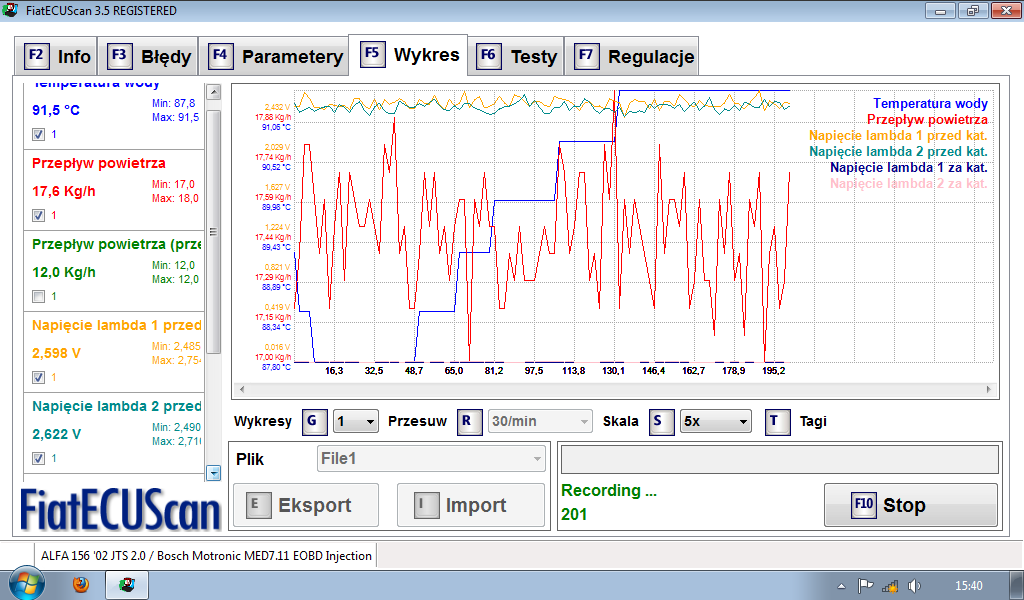Click parameter list scrollbar thumb
The image size is (1024, 600).
tap(213, 232)
